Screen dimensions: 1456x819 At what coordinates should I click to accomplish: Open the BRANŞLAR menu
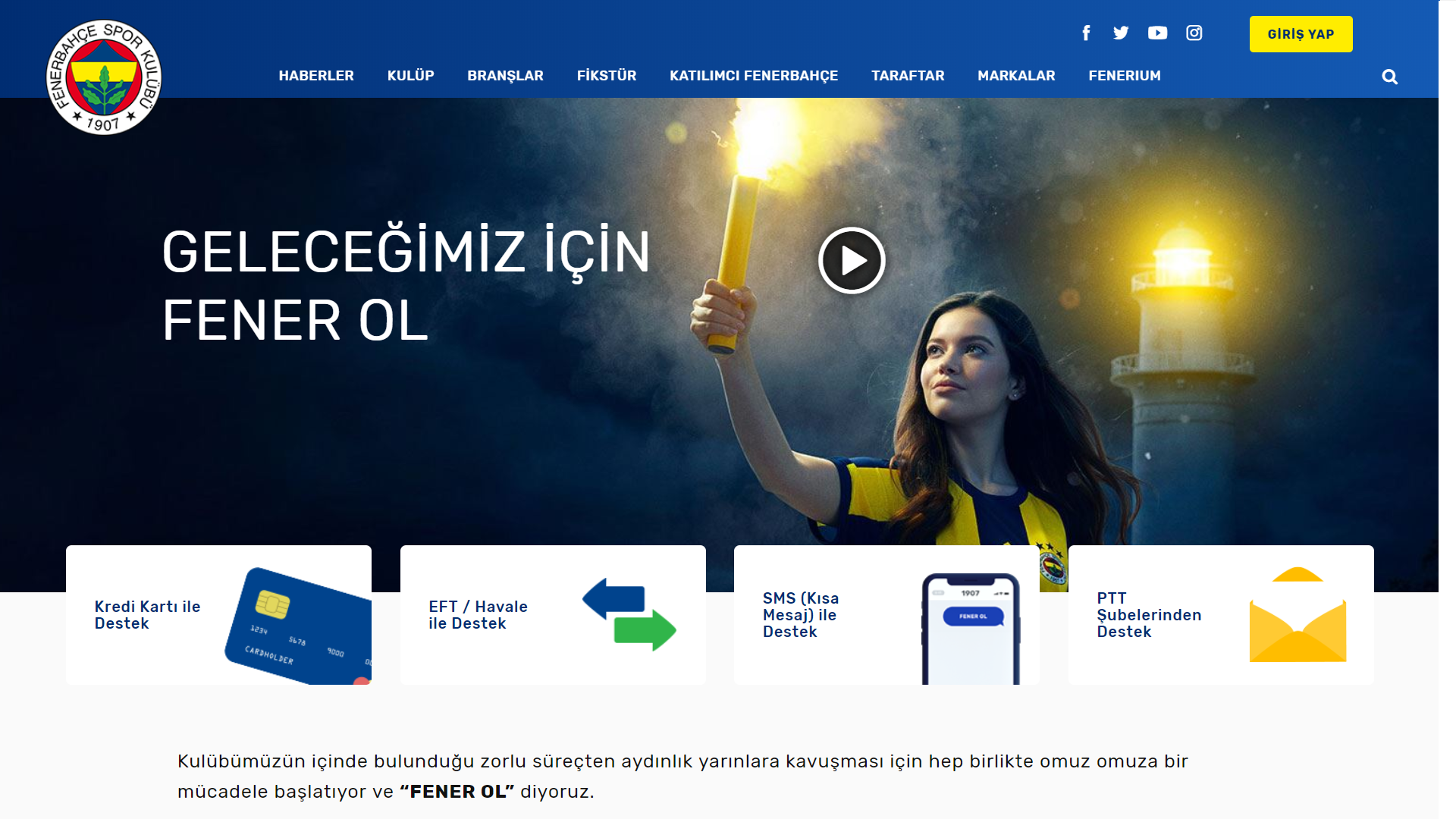505,76
